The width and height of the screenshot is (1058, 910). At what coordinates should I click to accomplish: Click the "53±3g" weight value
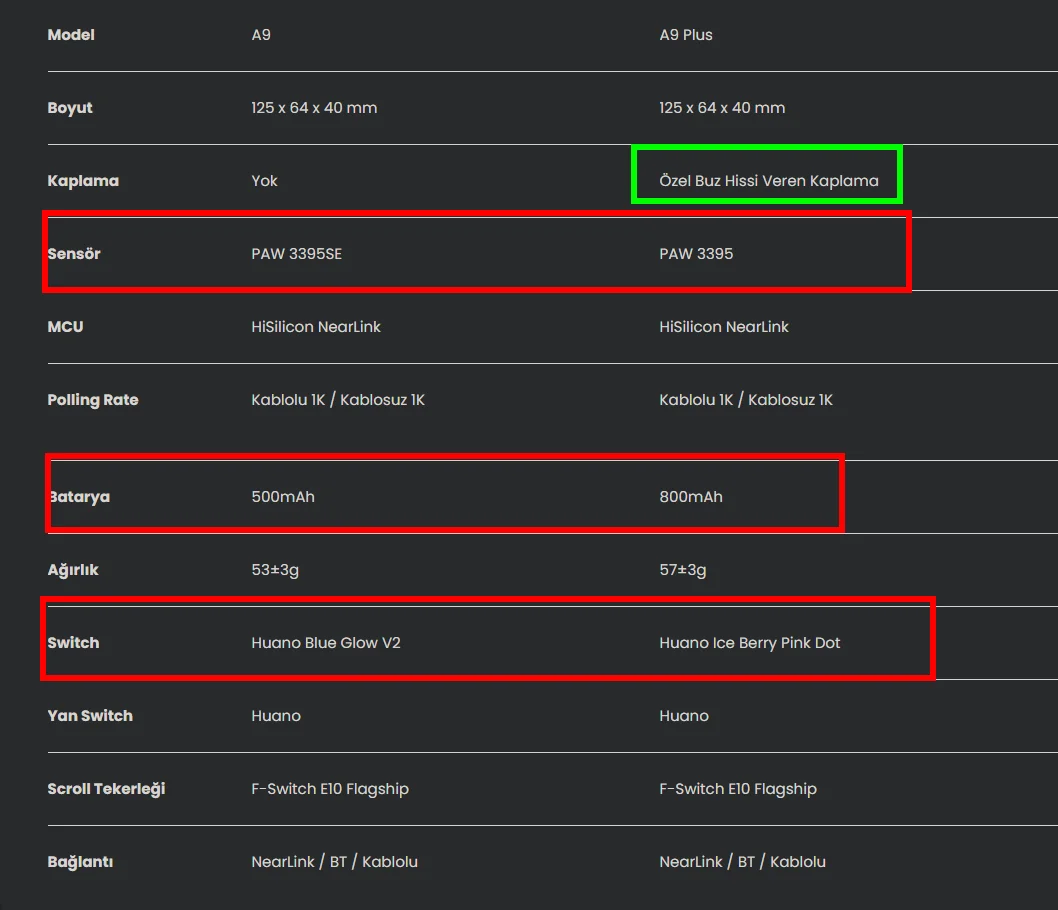coord(275,570)
